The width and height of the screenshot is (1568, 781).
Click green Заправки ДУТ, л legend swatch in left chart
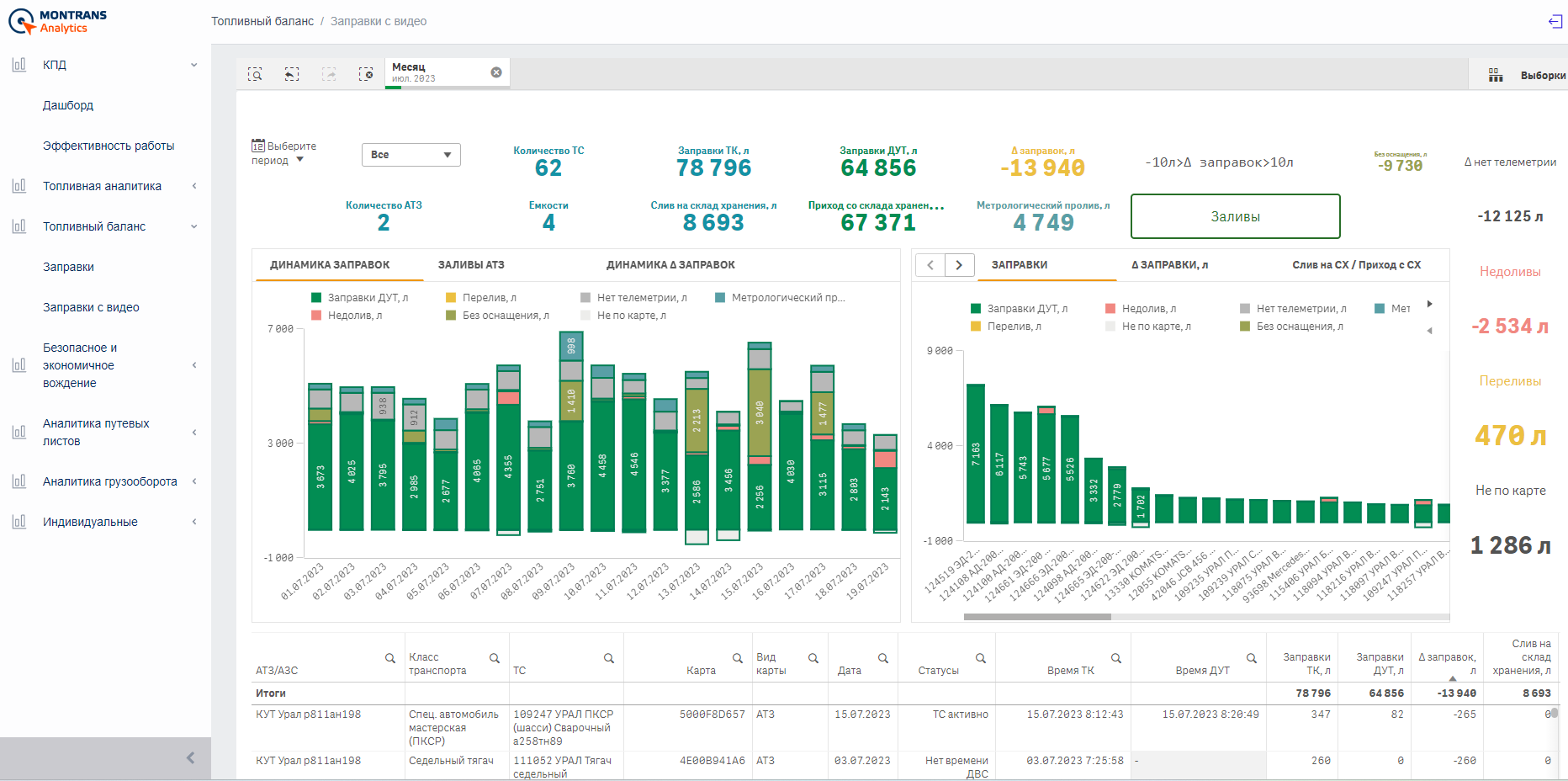[316, 297]
